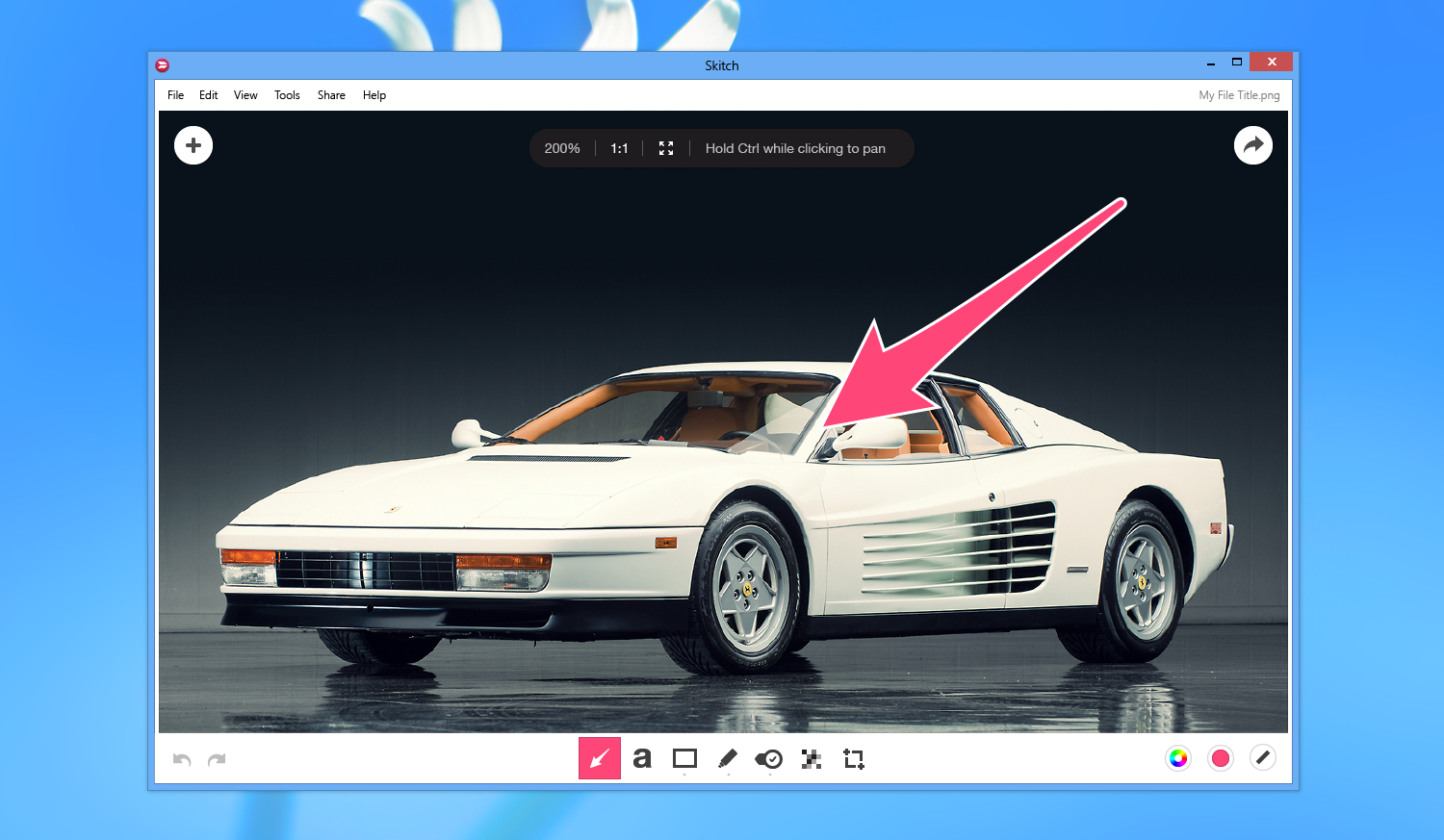Minimize the Skitch window
Screen dimensions: 1444x840
[x=1211, y=64]
